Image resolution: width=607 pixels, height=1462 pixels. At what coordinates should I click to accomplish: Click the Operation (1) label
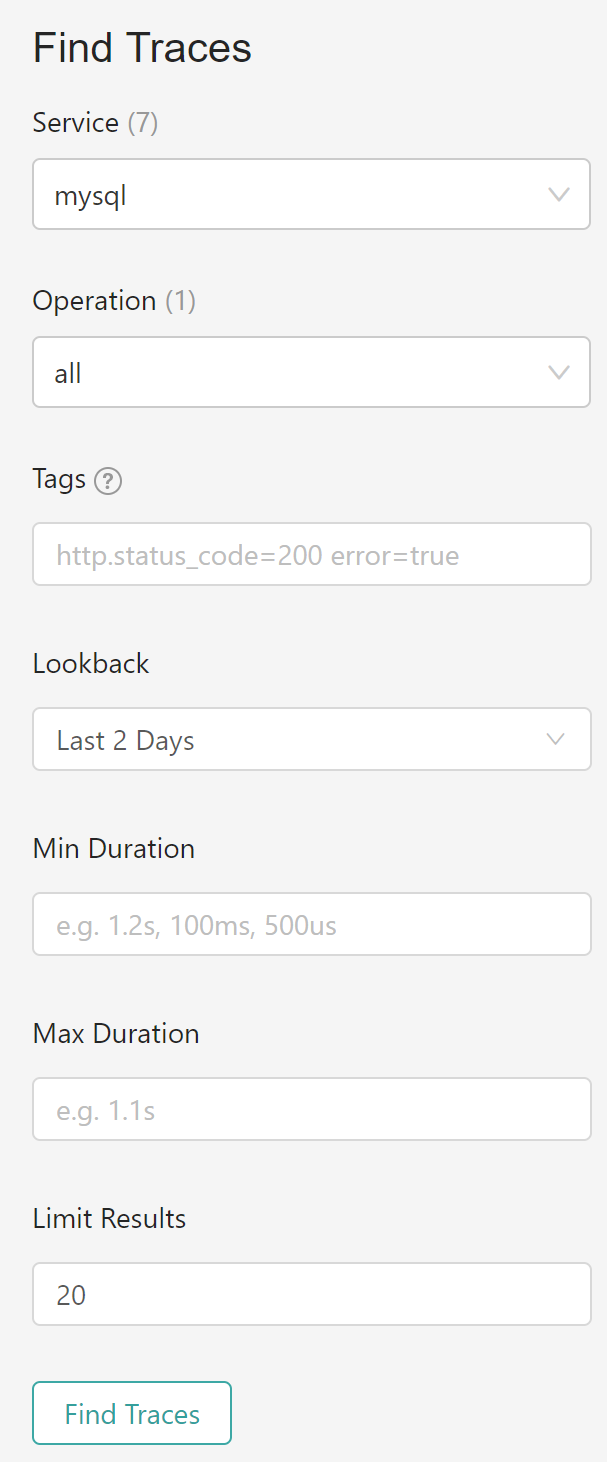tap(114, 301)
